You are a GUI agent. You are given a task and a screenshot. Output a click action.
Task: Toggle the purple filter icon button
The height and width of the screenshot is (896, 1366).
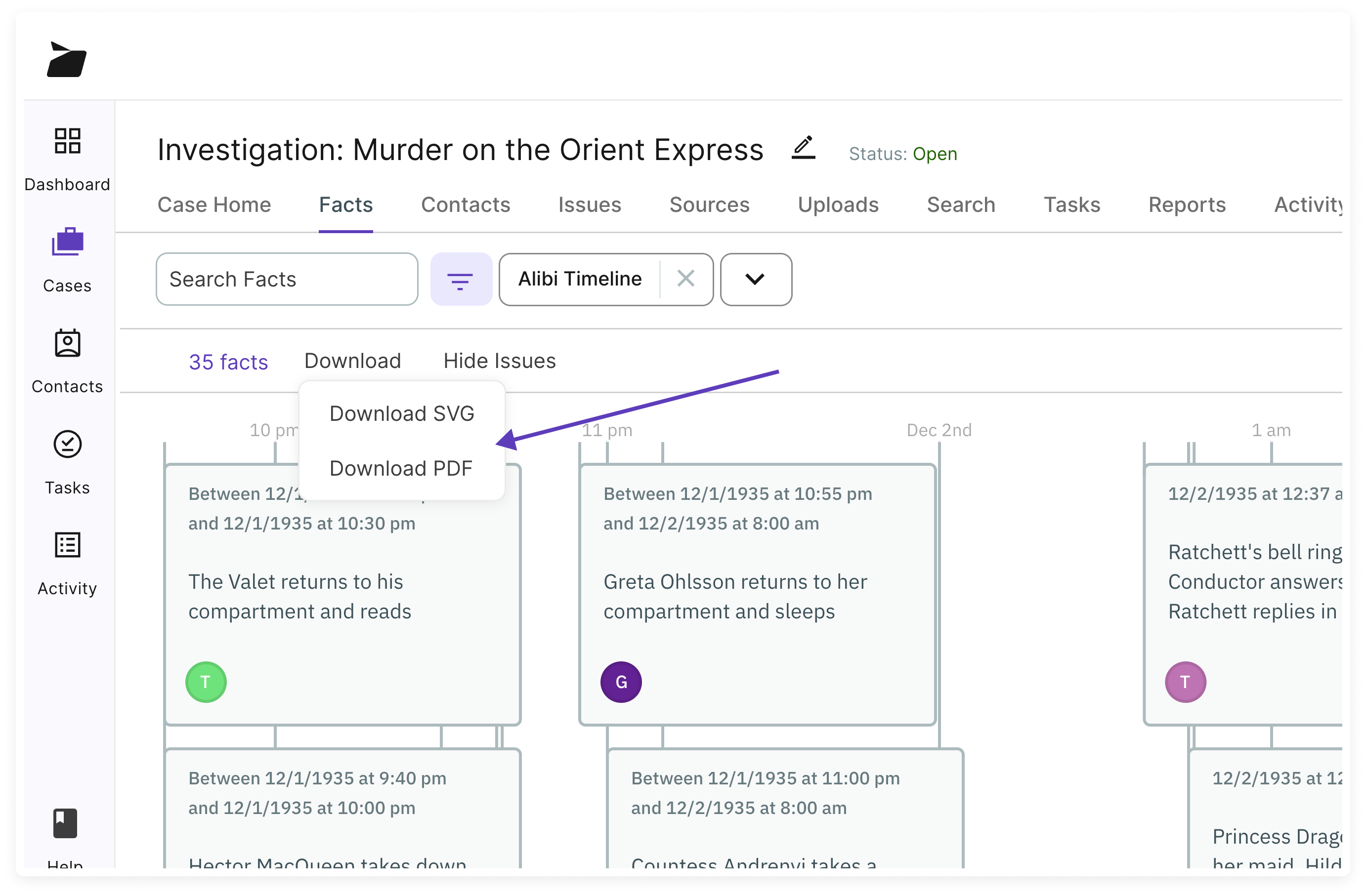(x=460, y=280)
